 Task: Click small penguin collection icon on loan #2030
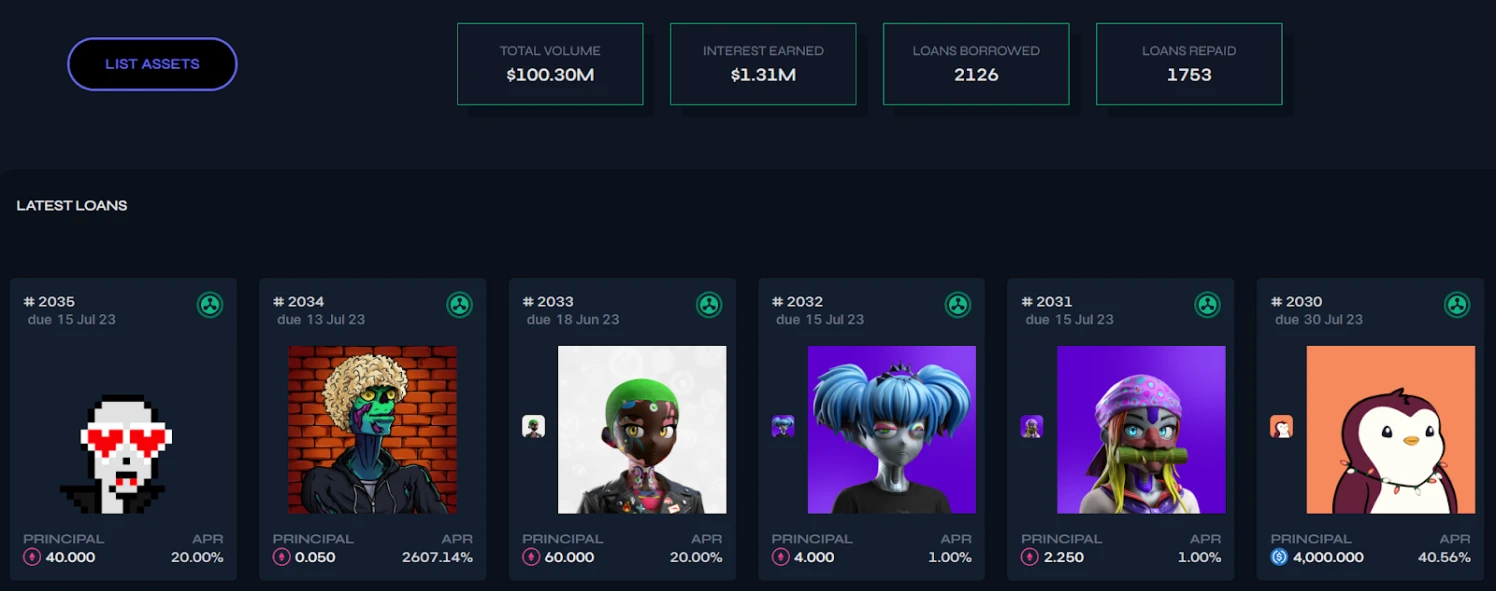coord(1282,427)
